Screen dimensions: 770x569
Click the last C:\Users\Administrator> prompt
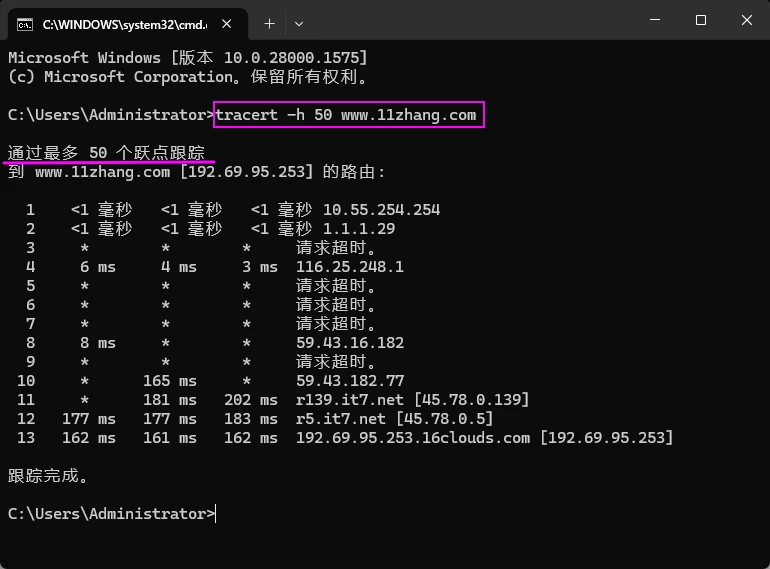(111, 514)
